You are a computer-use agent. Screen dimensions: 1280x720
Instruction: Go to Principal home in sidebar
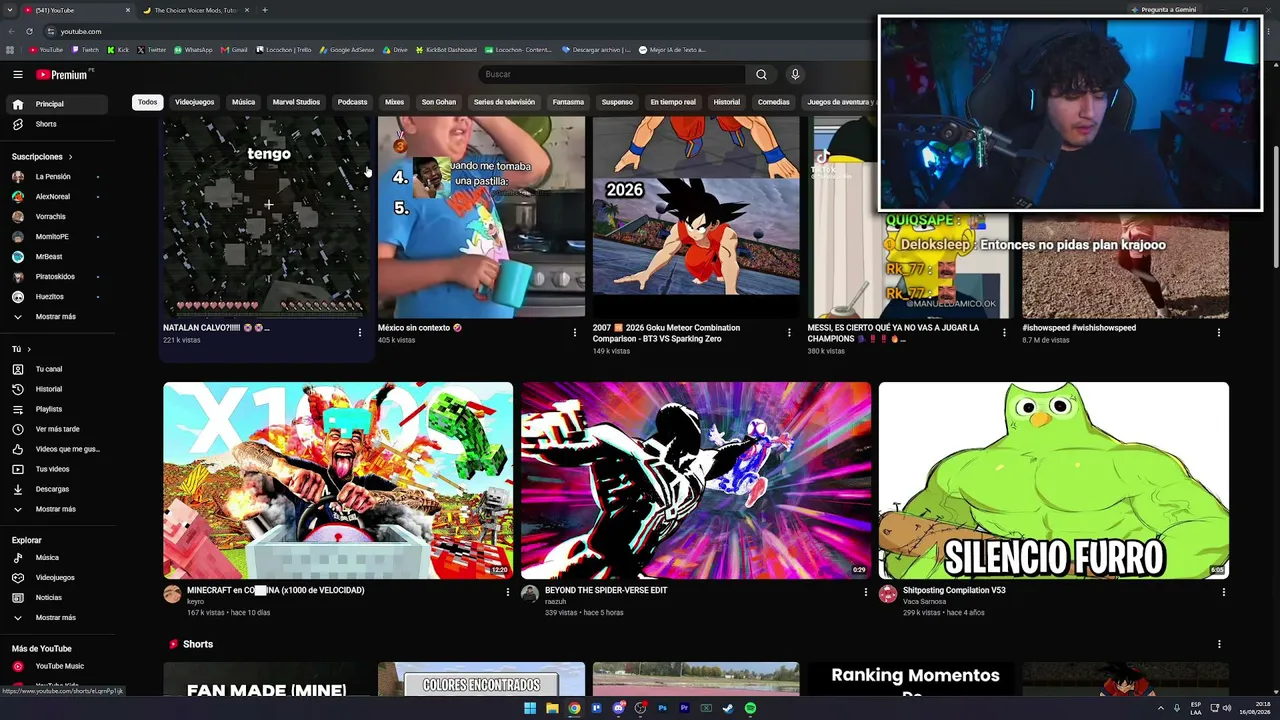point(57,104)
